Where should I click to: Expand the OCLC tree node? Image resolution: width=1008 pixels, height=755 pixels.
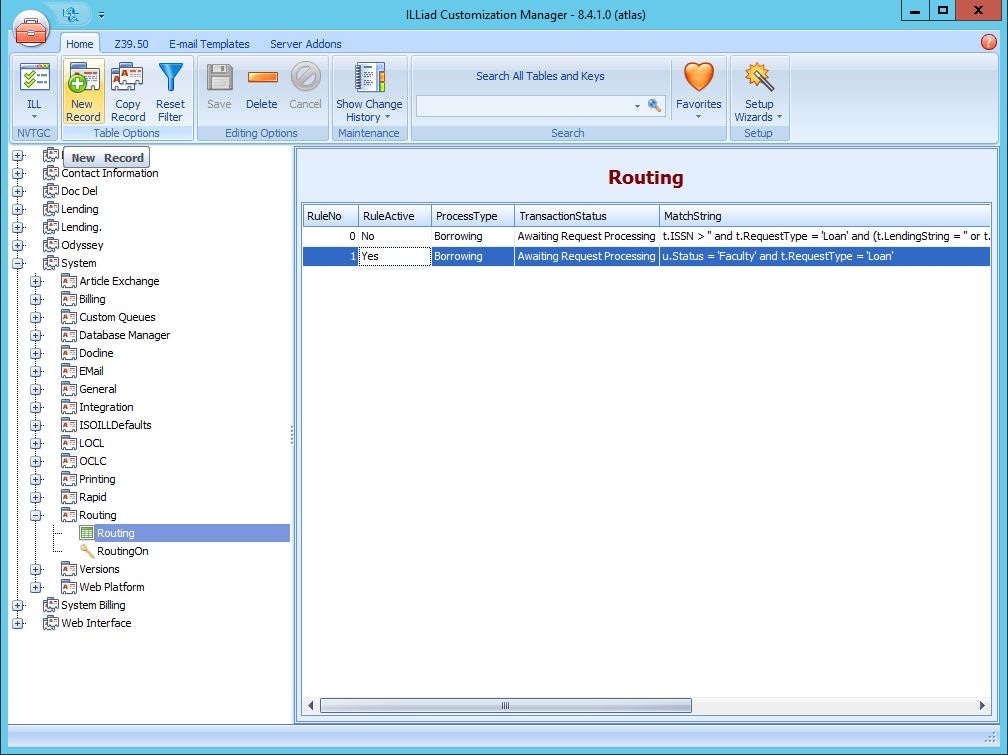[35, 461]
